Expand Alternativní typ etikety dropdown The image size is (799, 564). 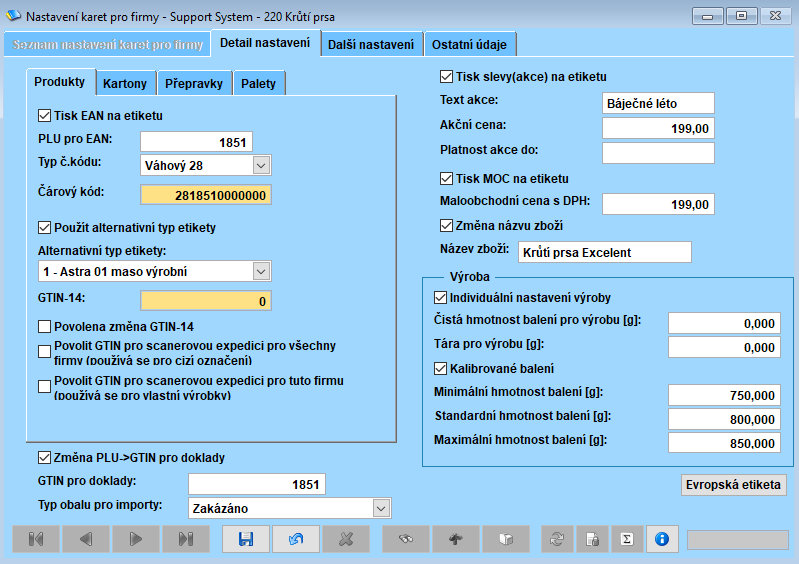pyautogui.click(x=261, y=272)
